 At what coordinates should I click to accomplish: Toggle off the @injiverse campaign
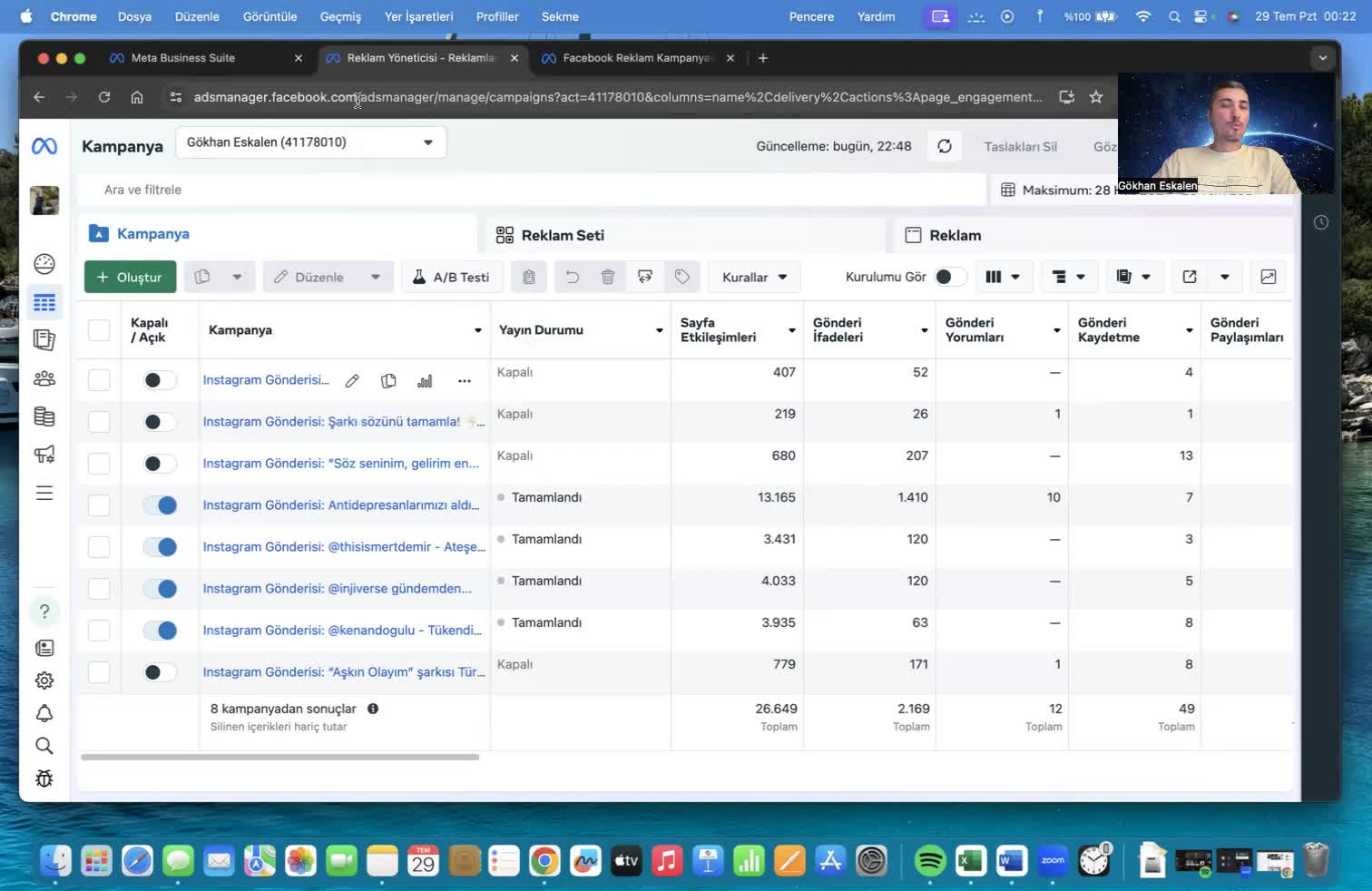[160, 589]
